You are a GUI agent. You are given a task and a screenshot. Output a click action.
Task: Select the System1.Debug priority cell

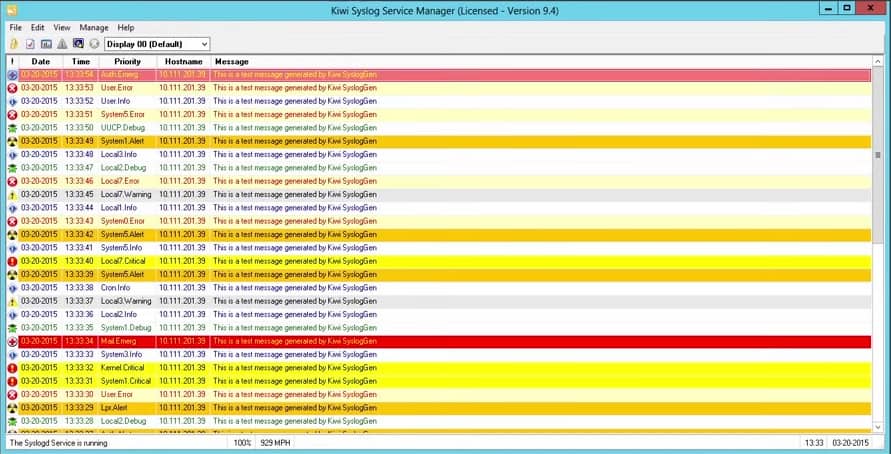click(126, 328)
